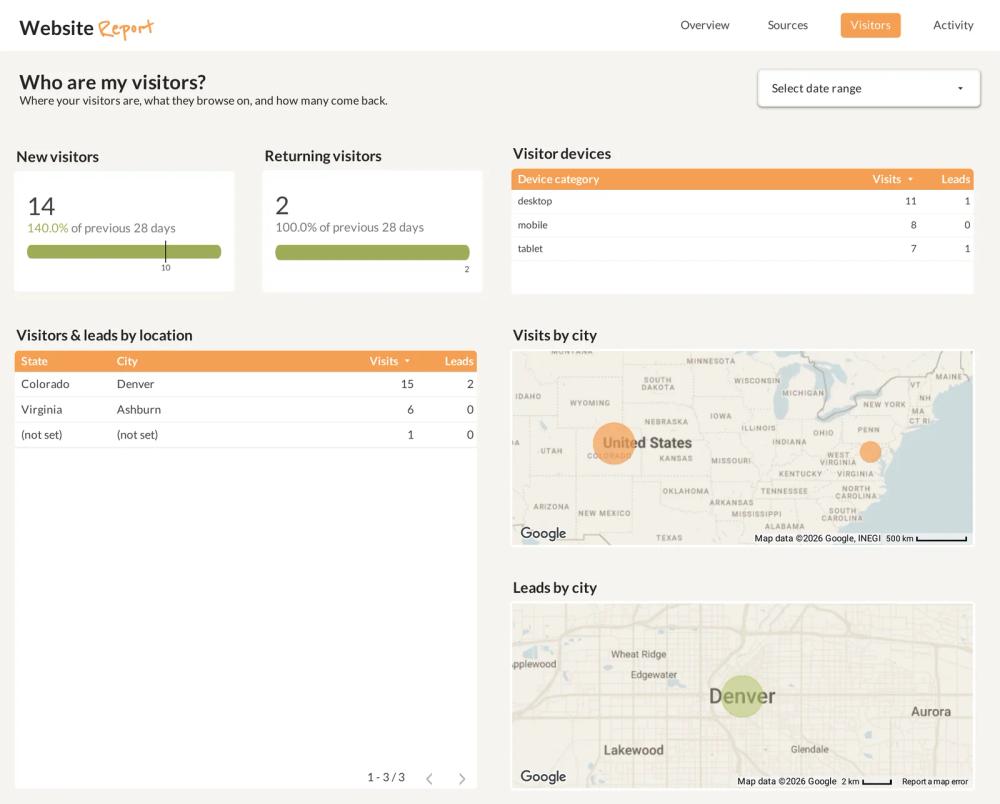This screenshot has height=804, width=1000.
Task: Click the City column header
Action: pos(127,361)
